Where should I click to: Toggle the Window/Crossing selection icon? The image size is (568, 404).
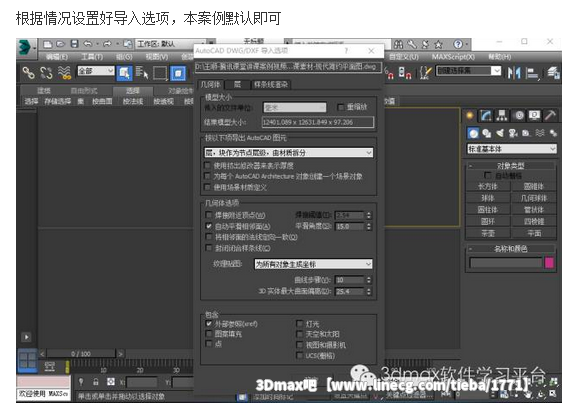click(178, 73)
